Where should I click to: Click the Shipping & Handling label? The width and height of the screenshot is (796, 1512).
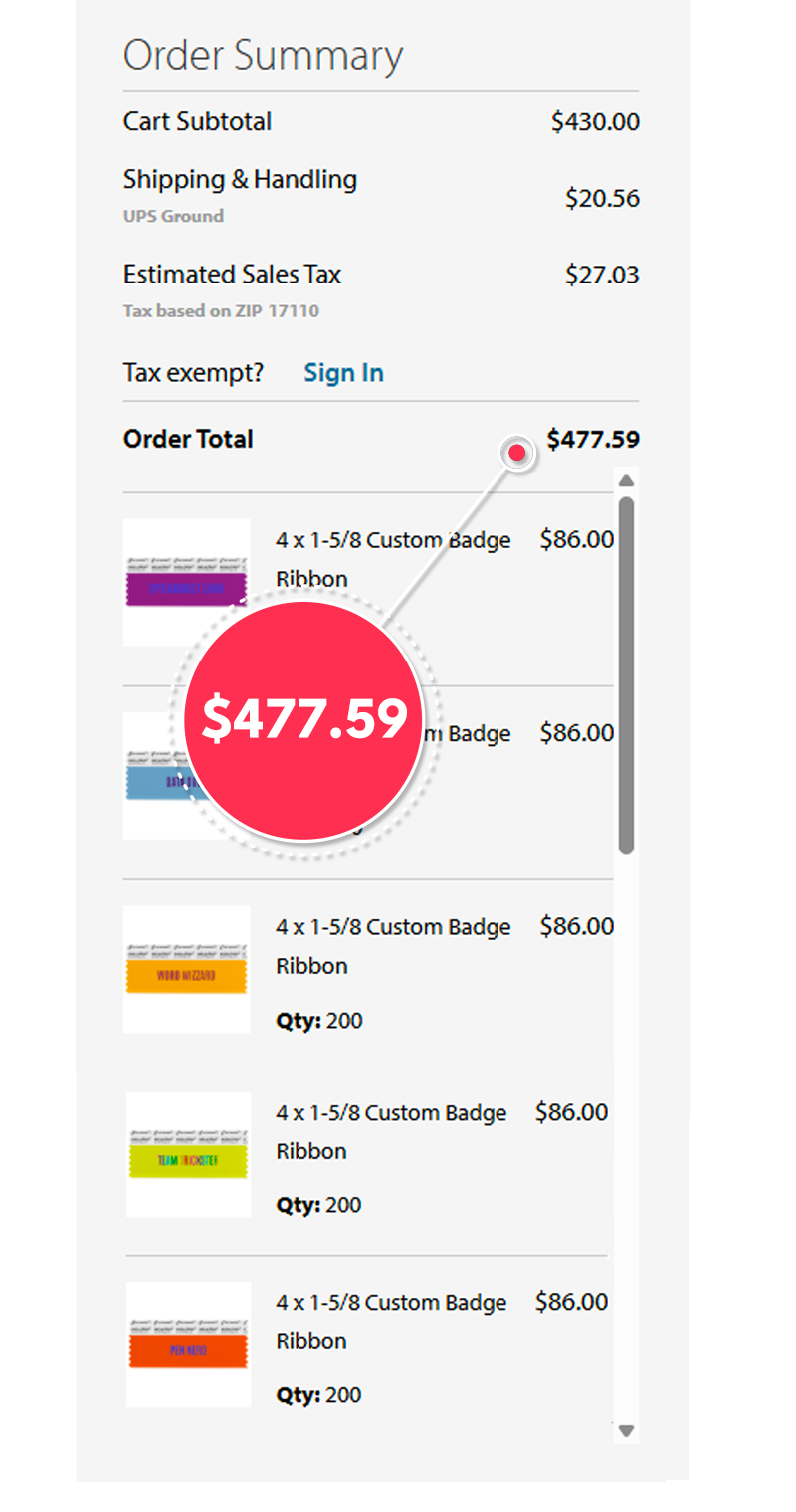point(240,180)
